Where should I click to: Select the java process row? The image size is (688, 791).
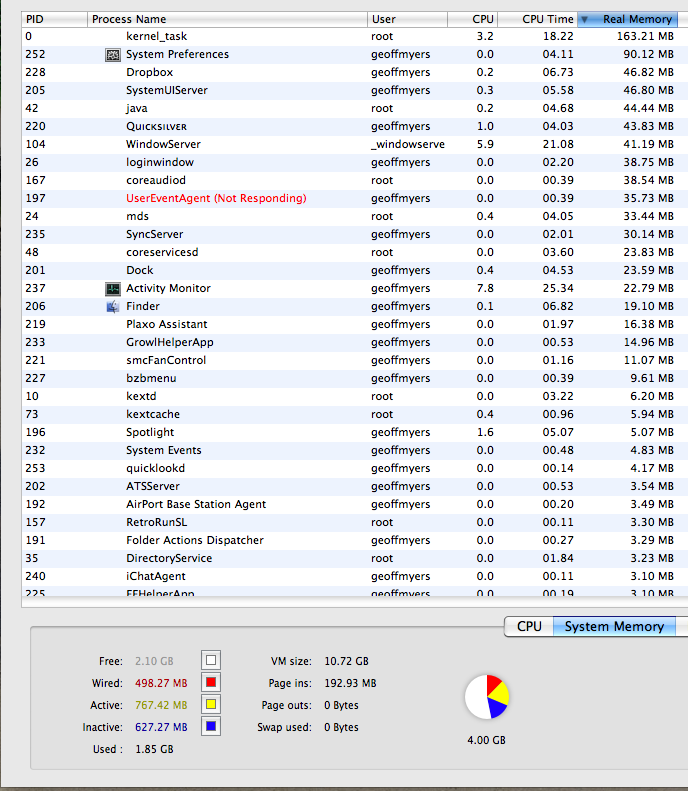(355, 108)
